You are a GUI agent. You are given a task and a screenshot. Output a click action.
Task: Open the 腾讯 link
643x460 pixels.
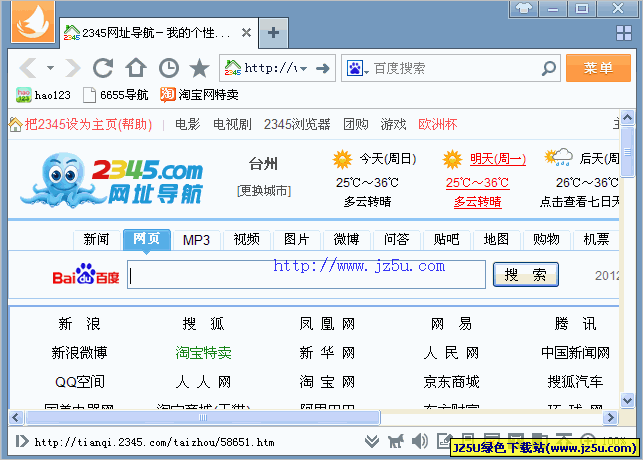tap(575, 324)
